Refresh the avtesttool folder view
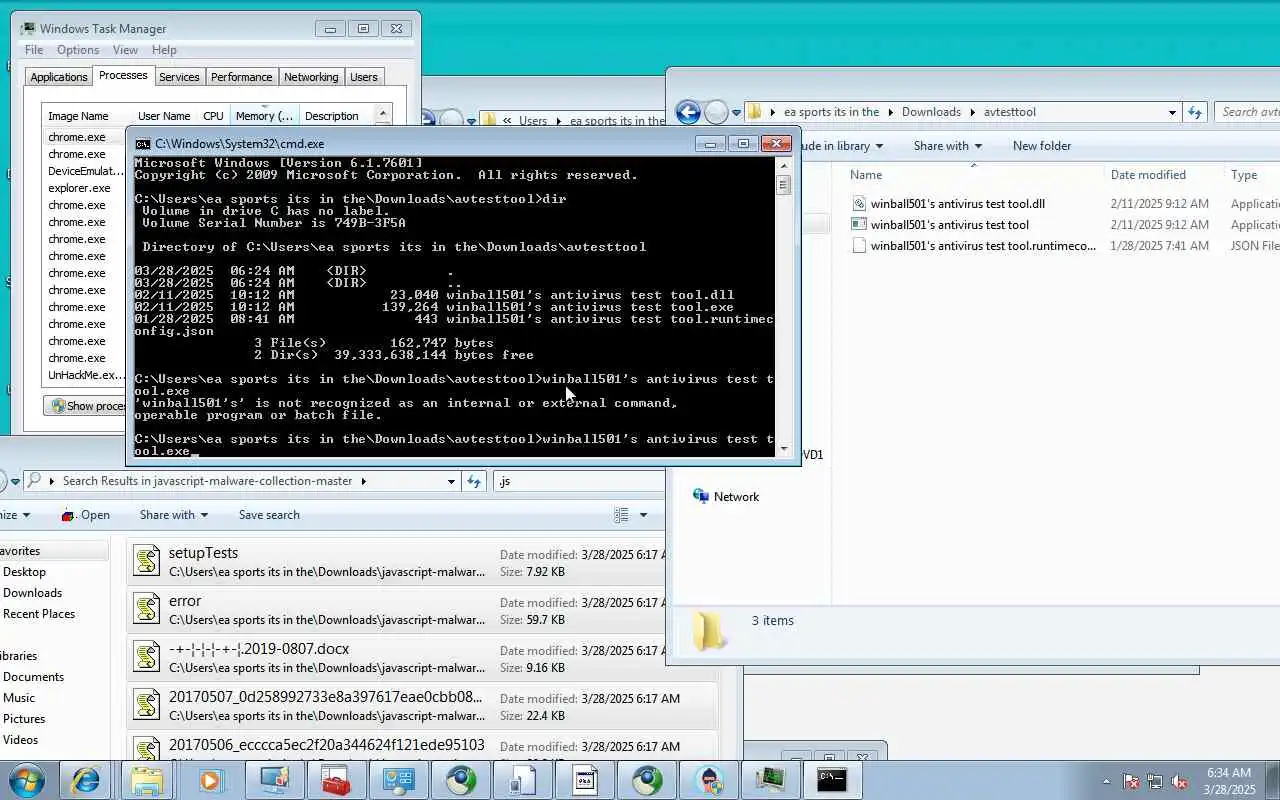 coord(1194,112)
